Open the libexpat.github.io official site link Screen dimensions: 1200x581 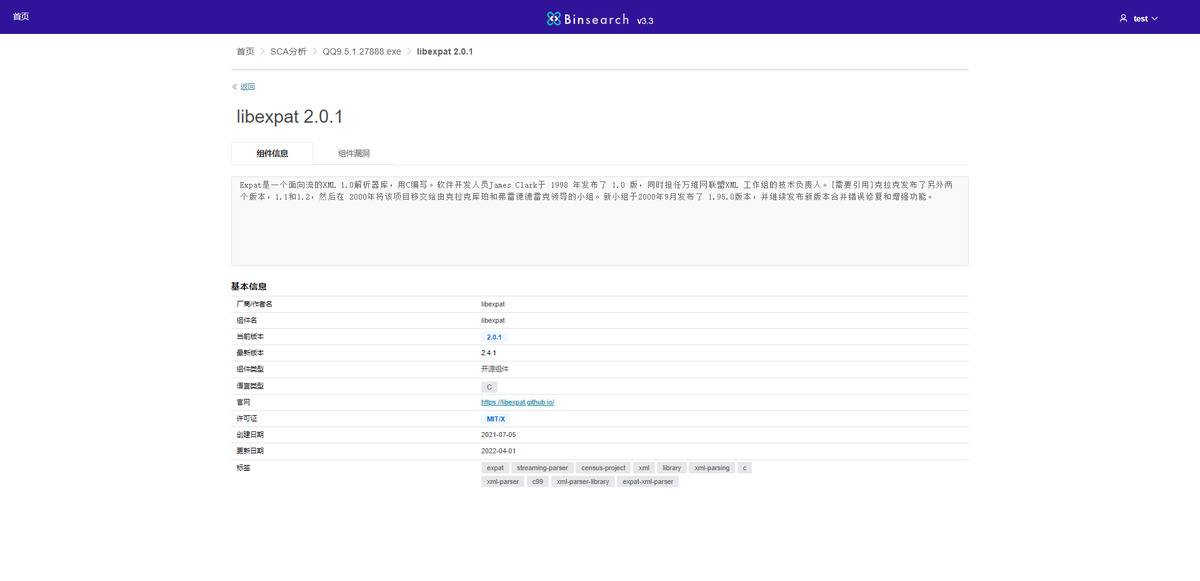click(516, 401)
